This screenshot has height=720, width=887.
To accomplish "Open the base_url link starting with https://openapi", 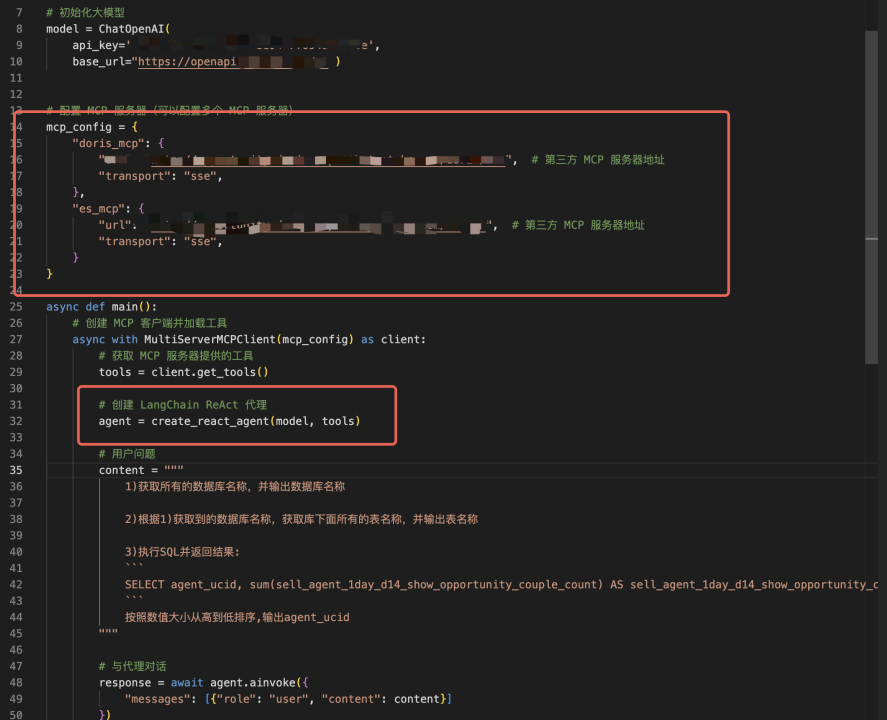I will 232,62.
